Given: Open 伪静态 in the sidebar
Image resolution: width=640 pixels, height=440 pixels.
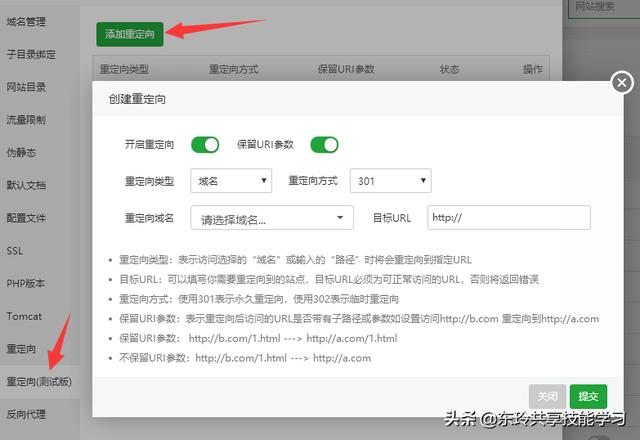Looking at the screenshot, I should coord(21,152).
